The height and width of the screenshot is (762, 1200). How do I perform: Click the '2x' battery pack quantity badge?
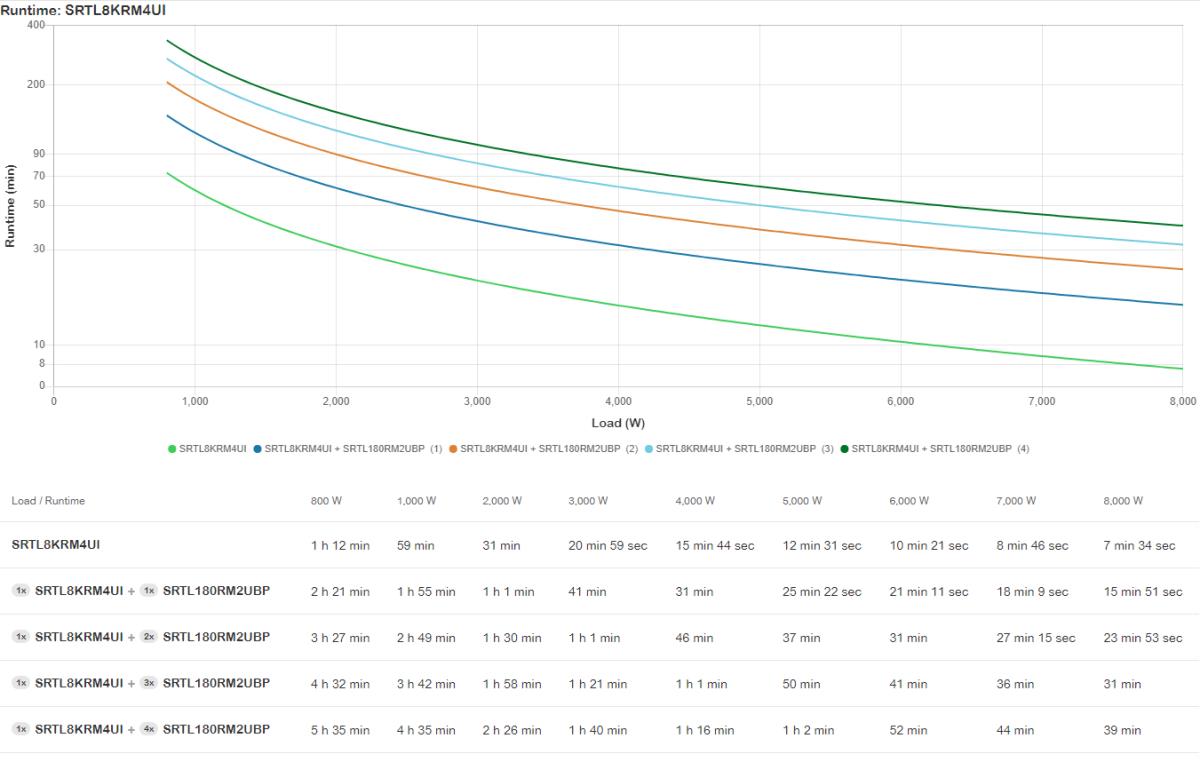tap(149, 637)
